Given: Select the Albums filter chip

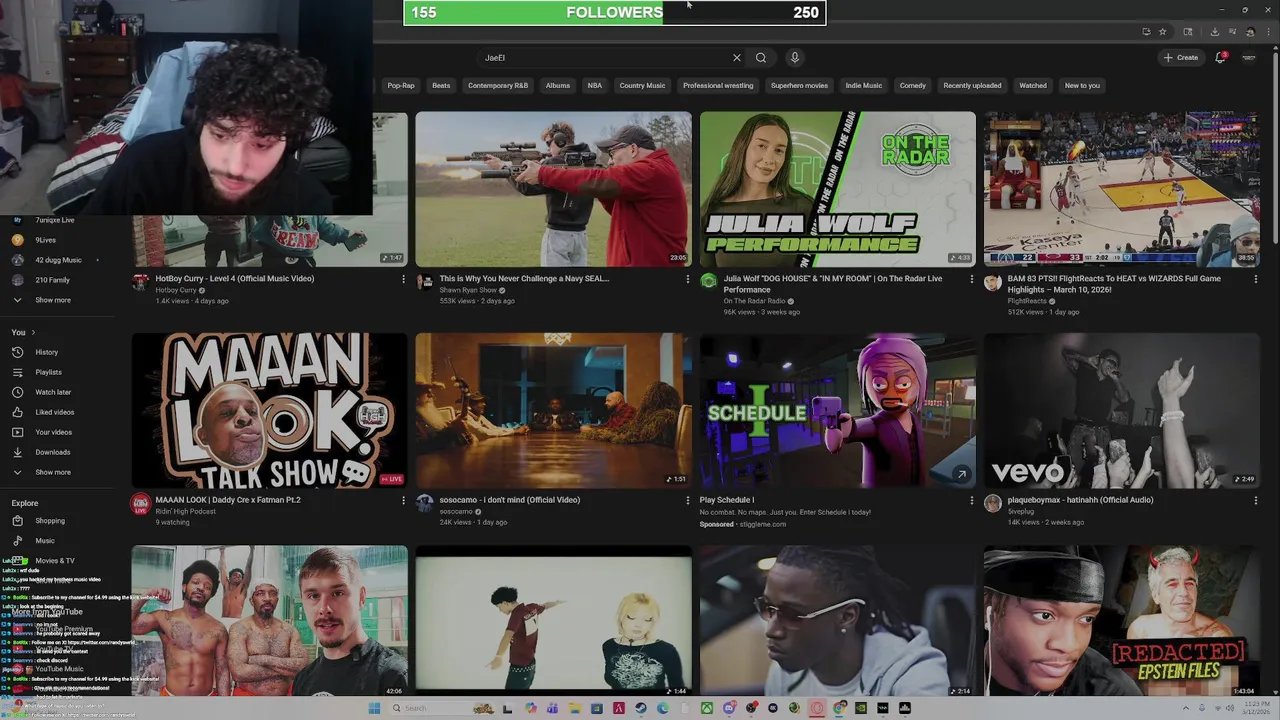Looking at the screenshot, I should (x=558, y=86).
